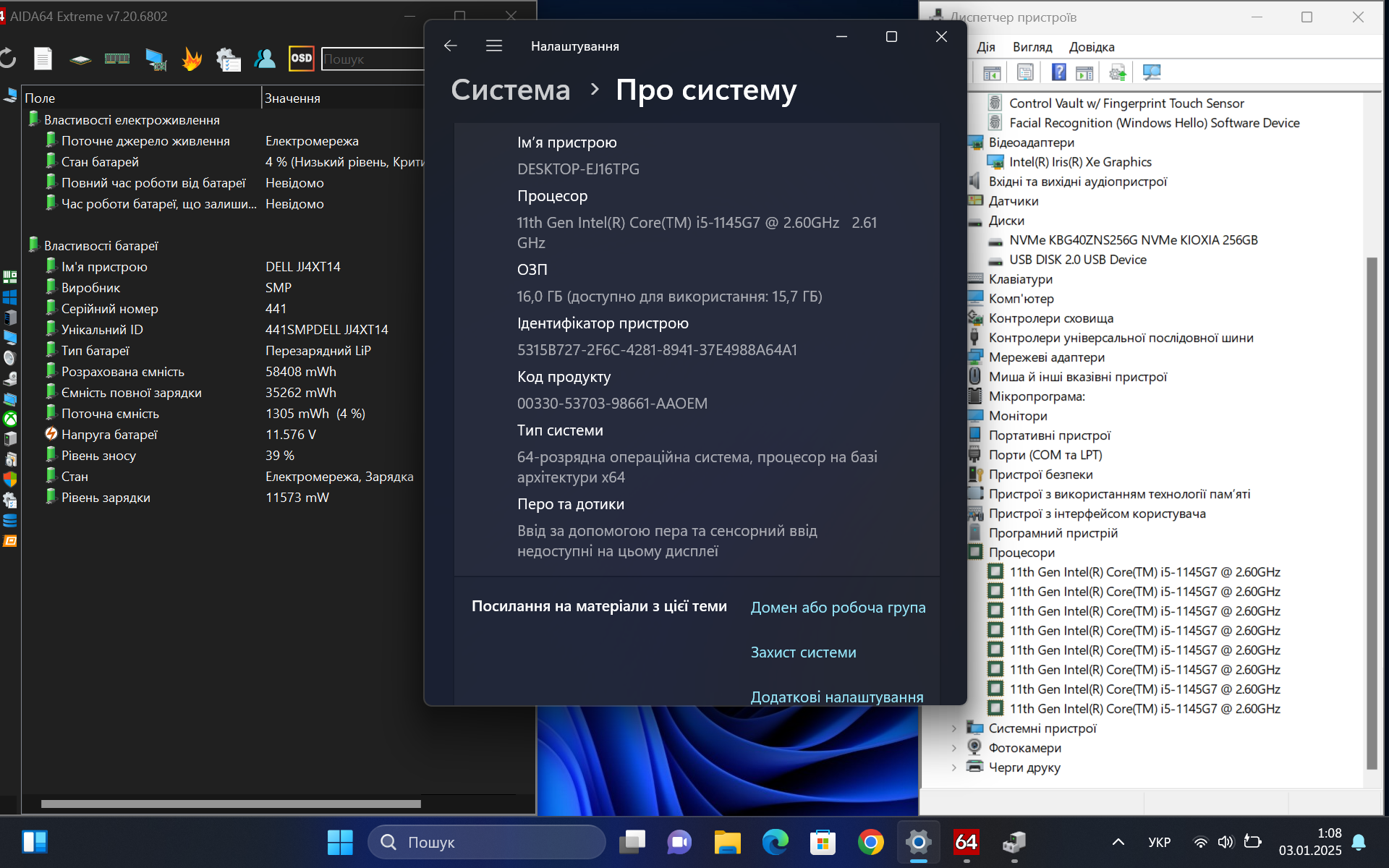Click the Properties icon in Device Manager toolbar
1389x868 pixels.
coord(1025,72)
